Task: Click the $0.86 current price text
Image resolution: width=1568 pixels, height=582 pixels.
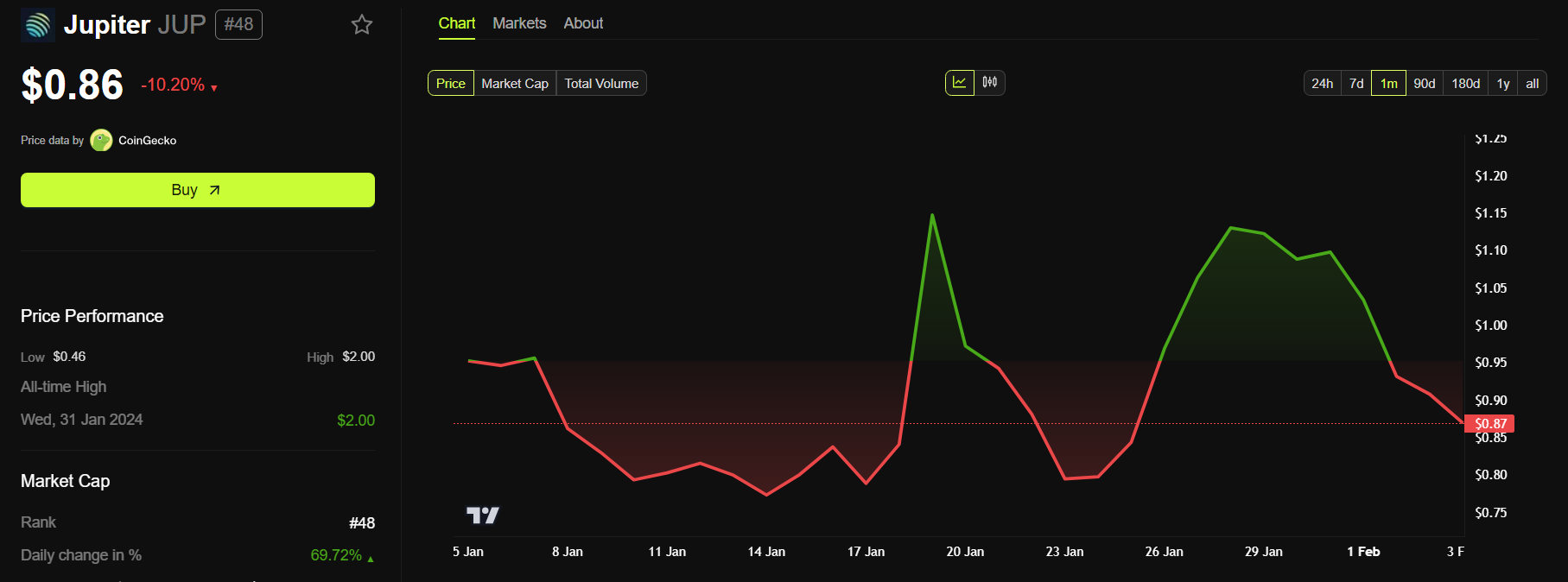Action: 73,85
